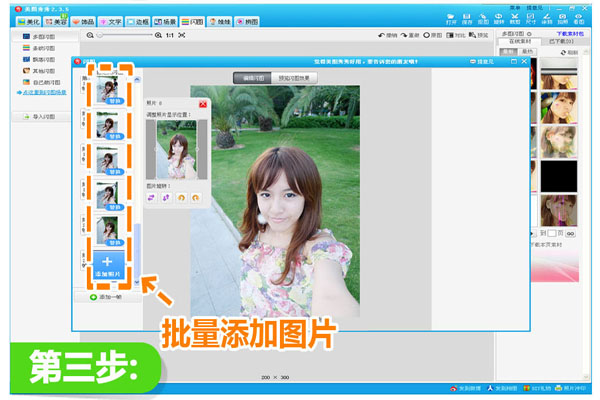Click the zoom in magnifier icon

158,35
